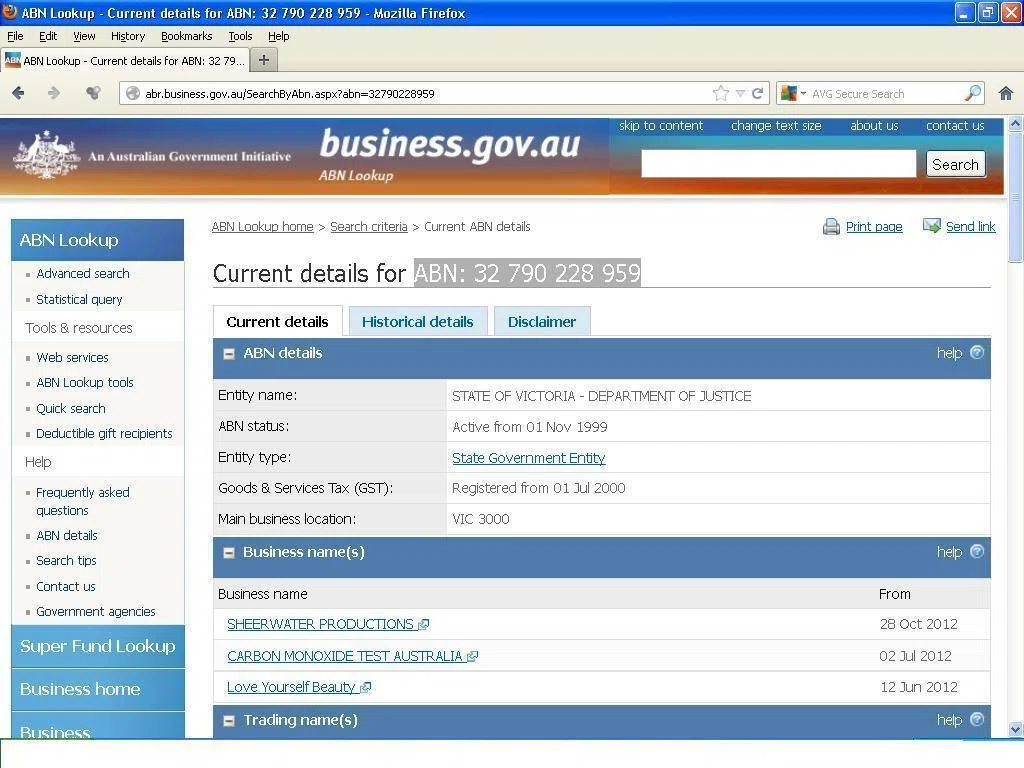Open the Edit menu

[x=48, y=36]
